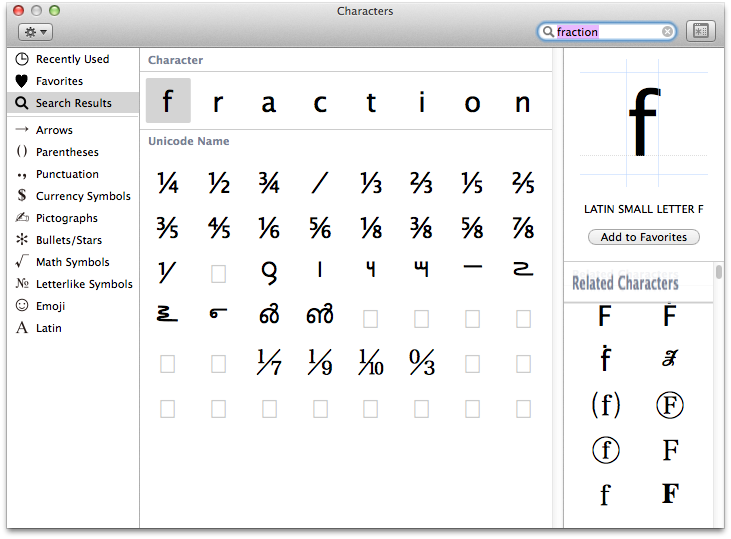Choose the Currency Symbols category
731x539 pixels.
pyautogui.click(x=83, y=196)
